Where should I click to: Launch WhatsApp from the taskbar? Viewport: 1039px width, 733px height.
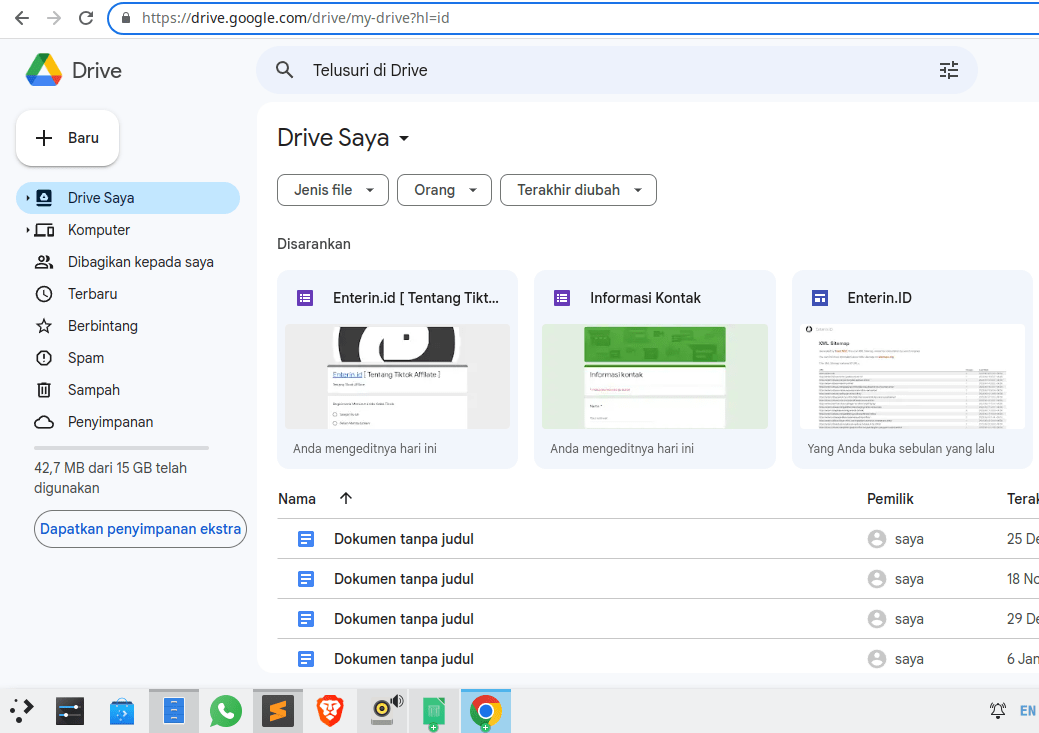tap(225, 711)
